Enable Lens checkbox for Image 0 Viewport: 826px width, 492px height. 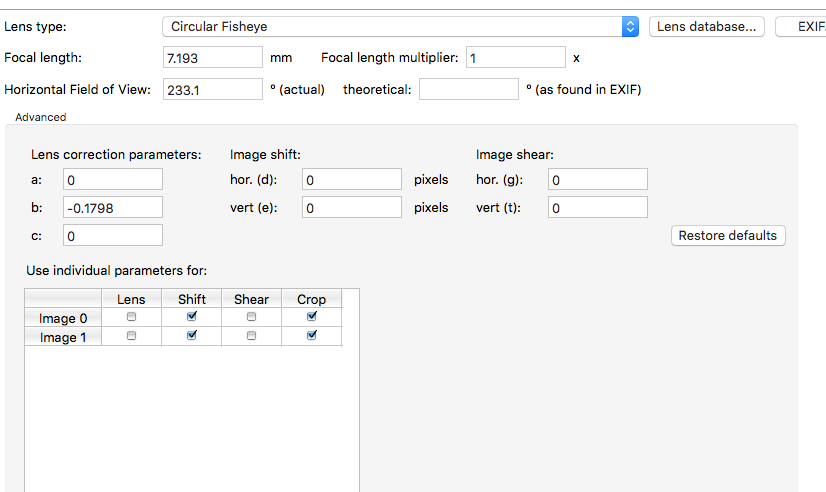pos(131,317)
